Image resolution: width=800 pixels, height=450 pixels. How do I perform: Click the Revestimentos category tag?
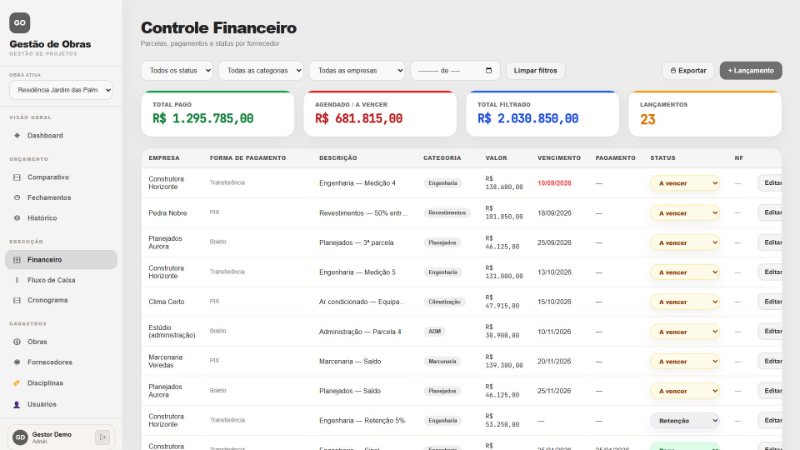point(447,213)
